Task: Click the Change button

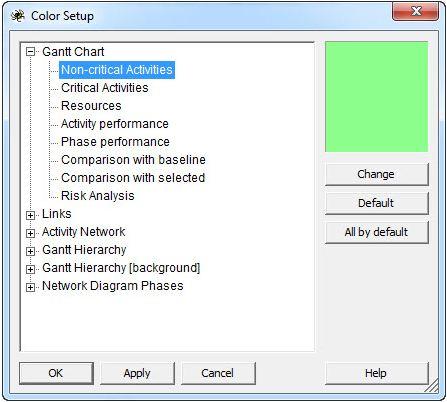Action: tap(377, 174)
